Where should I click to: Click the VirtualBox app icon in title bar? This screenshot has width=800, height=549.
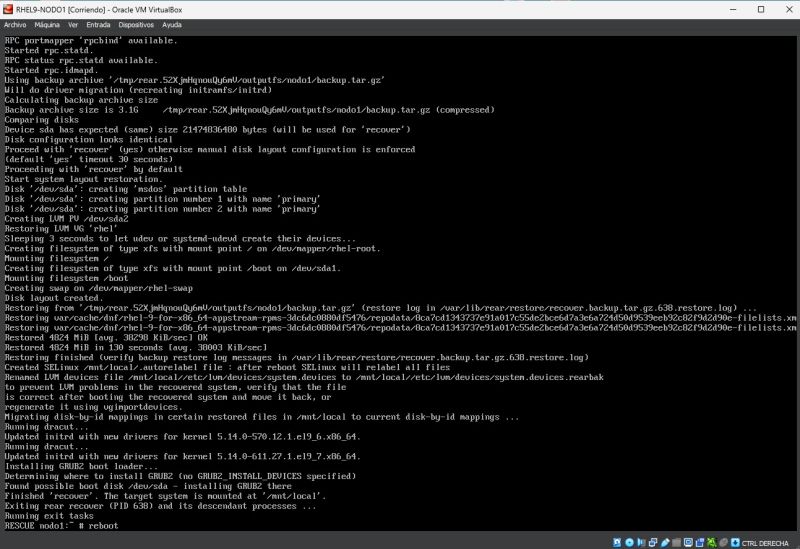point(8,9)
